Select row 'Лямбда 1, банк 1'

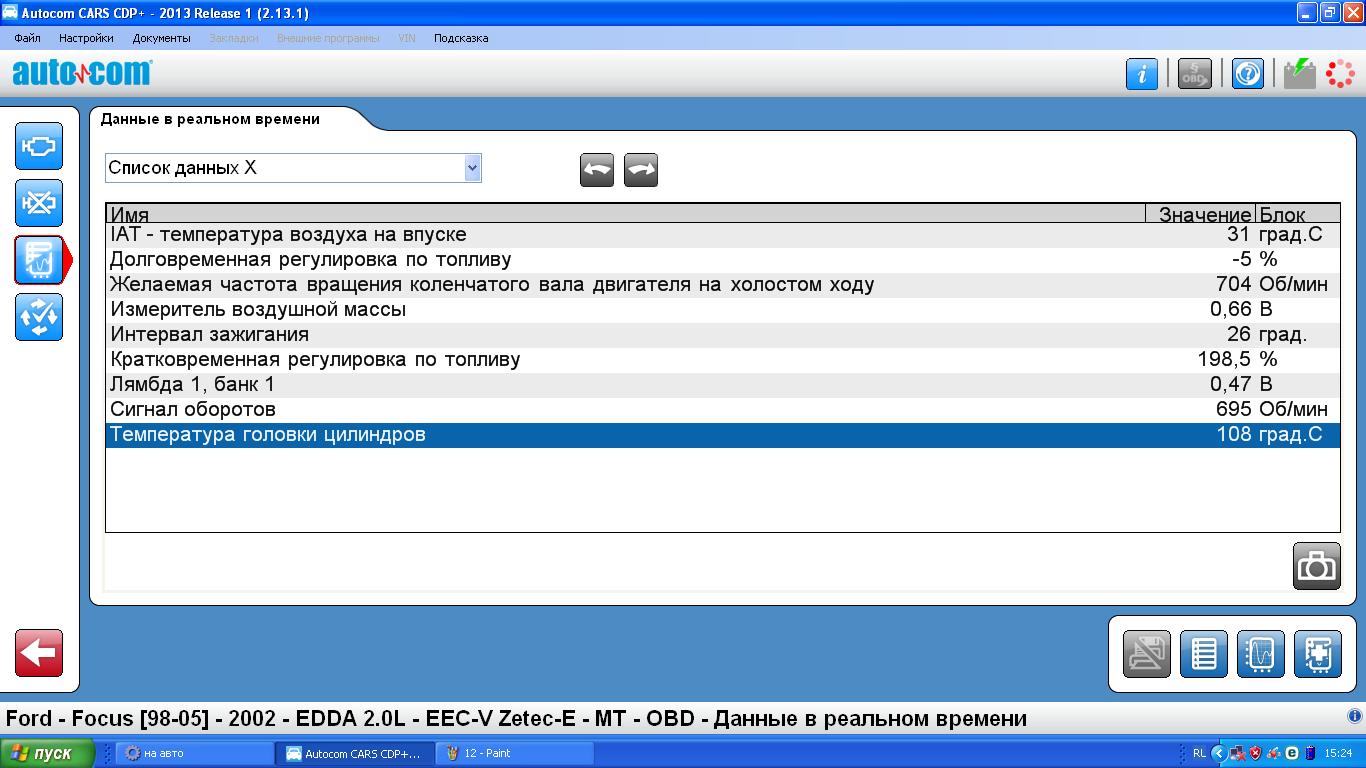click(723, 385)
